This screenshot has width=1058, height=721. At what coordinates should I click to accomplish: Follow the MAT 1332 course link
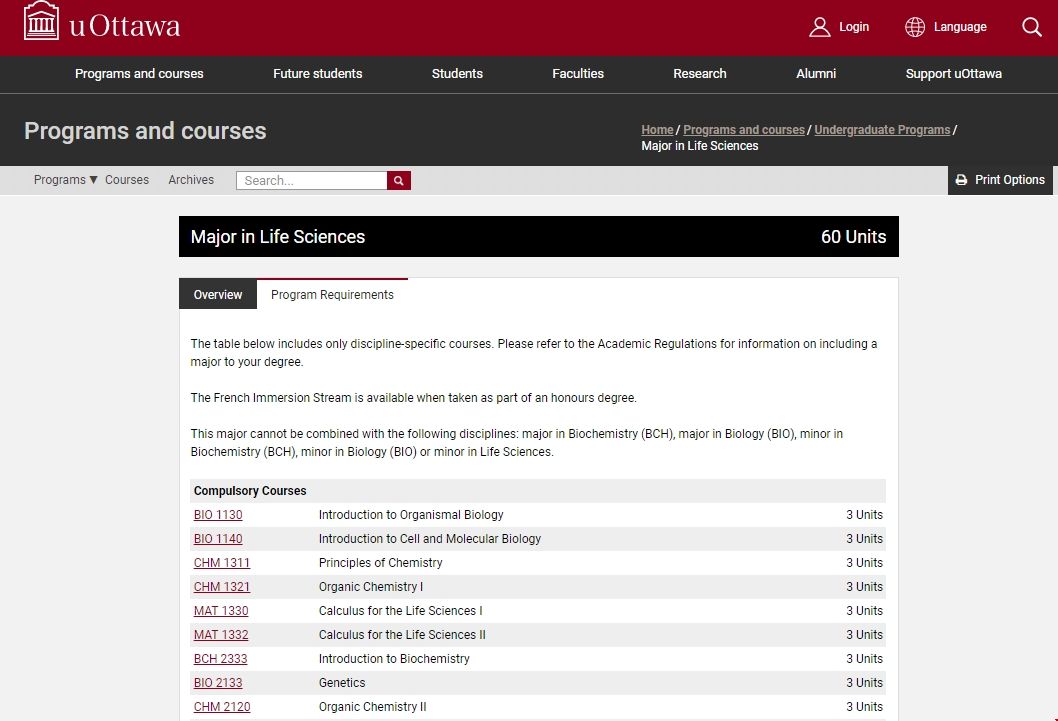pos(221,635)
